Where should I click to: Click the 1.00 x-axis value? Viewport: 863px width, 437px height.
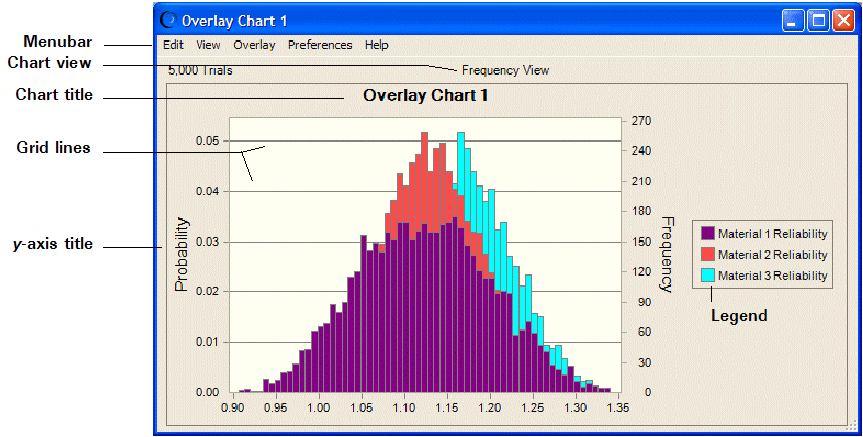click(x=319, y=407)
